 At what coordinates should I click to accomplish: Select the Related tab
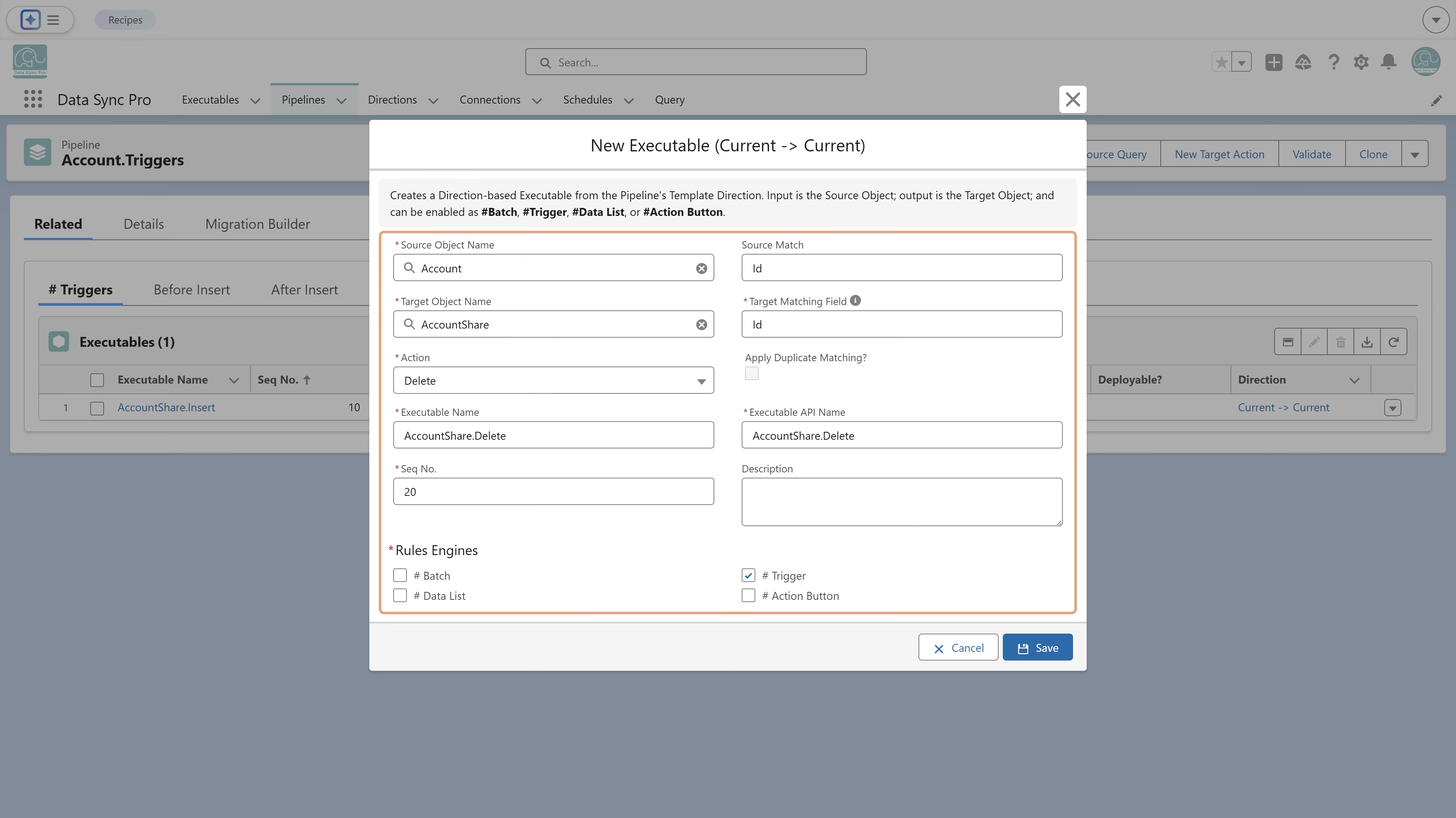(58, 224)
